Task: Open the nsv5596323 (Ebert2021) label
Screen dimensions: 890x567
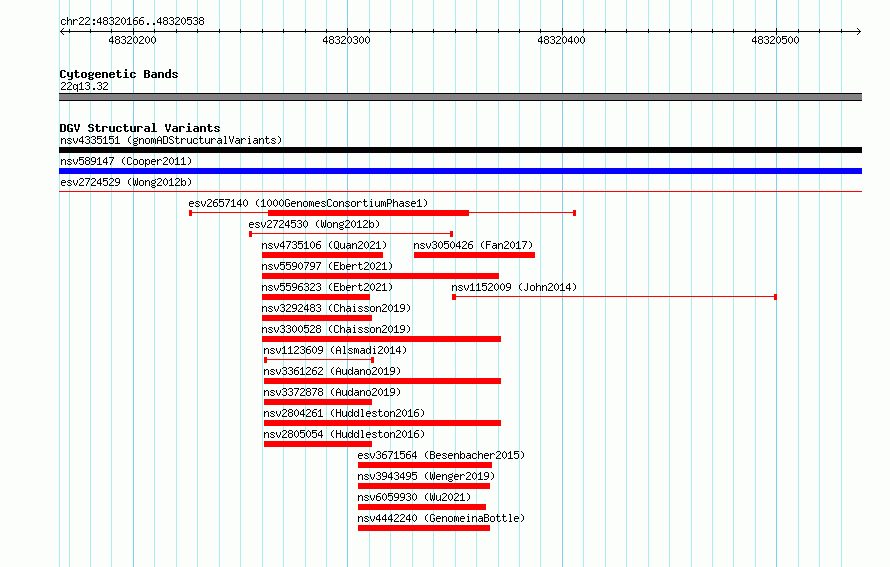Action: (327, 287)
